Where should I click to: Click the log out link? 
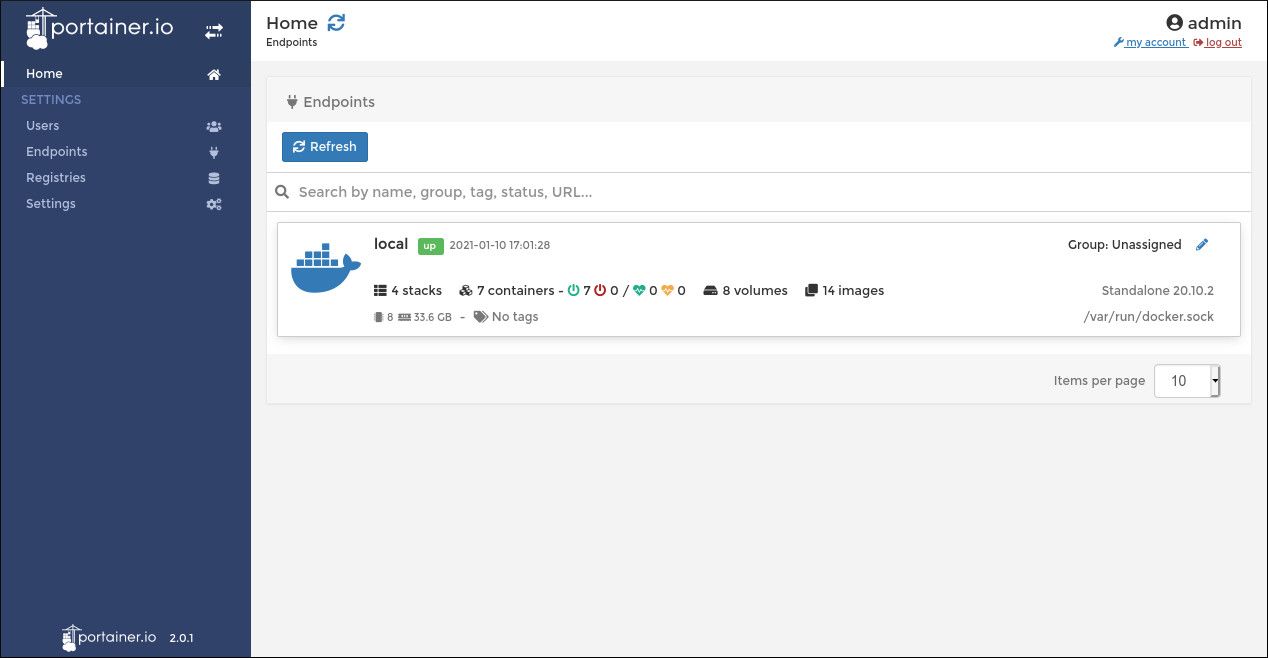1224,42
